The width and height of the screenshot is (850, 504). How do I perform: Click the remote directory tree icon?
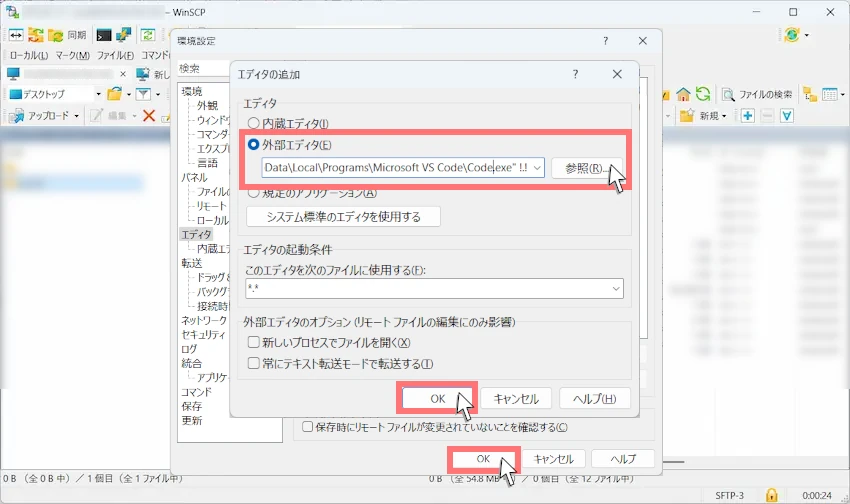point(810,94)
